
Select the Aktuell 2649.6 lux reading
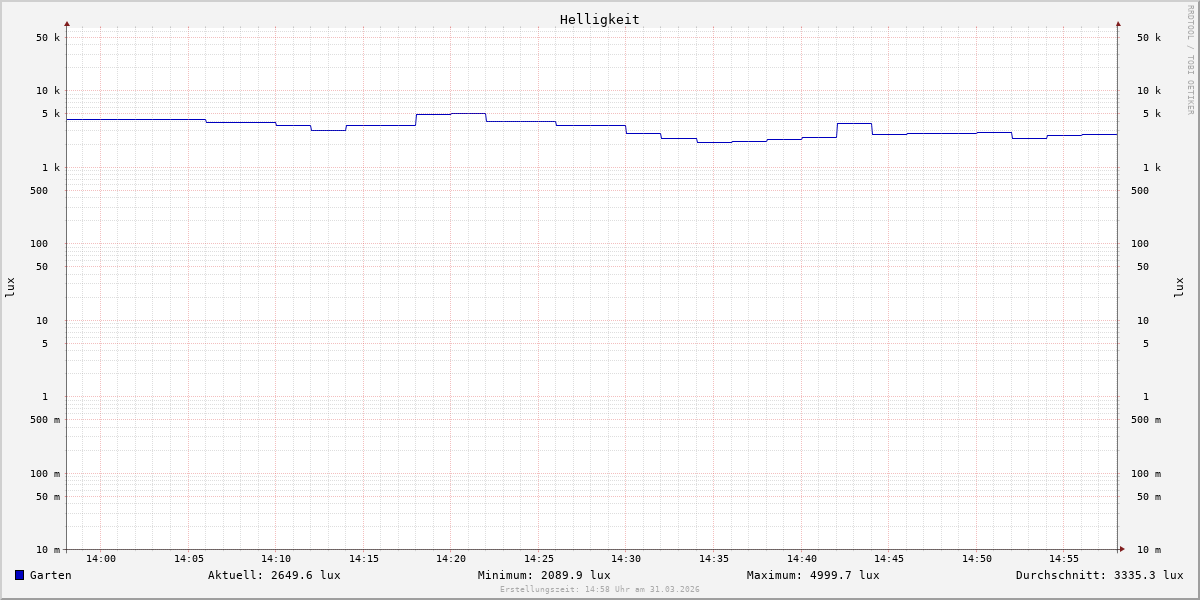[274, 575]
